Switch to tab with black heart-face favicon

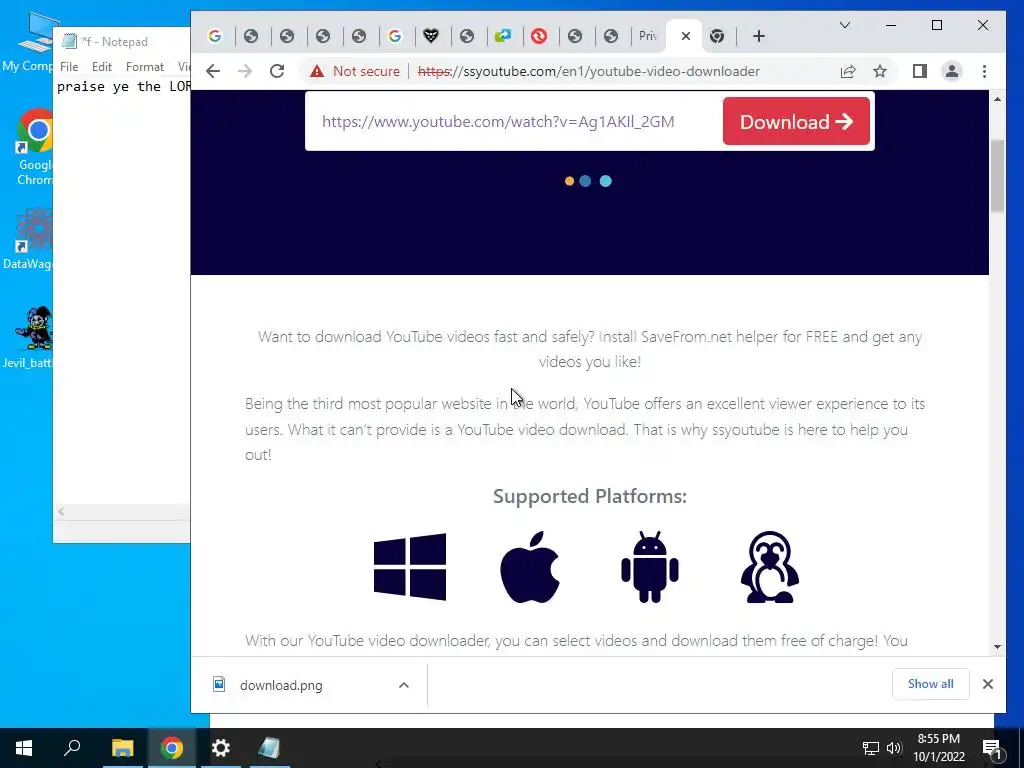[431, 37]
